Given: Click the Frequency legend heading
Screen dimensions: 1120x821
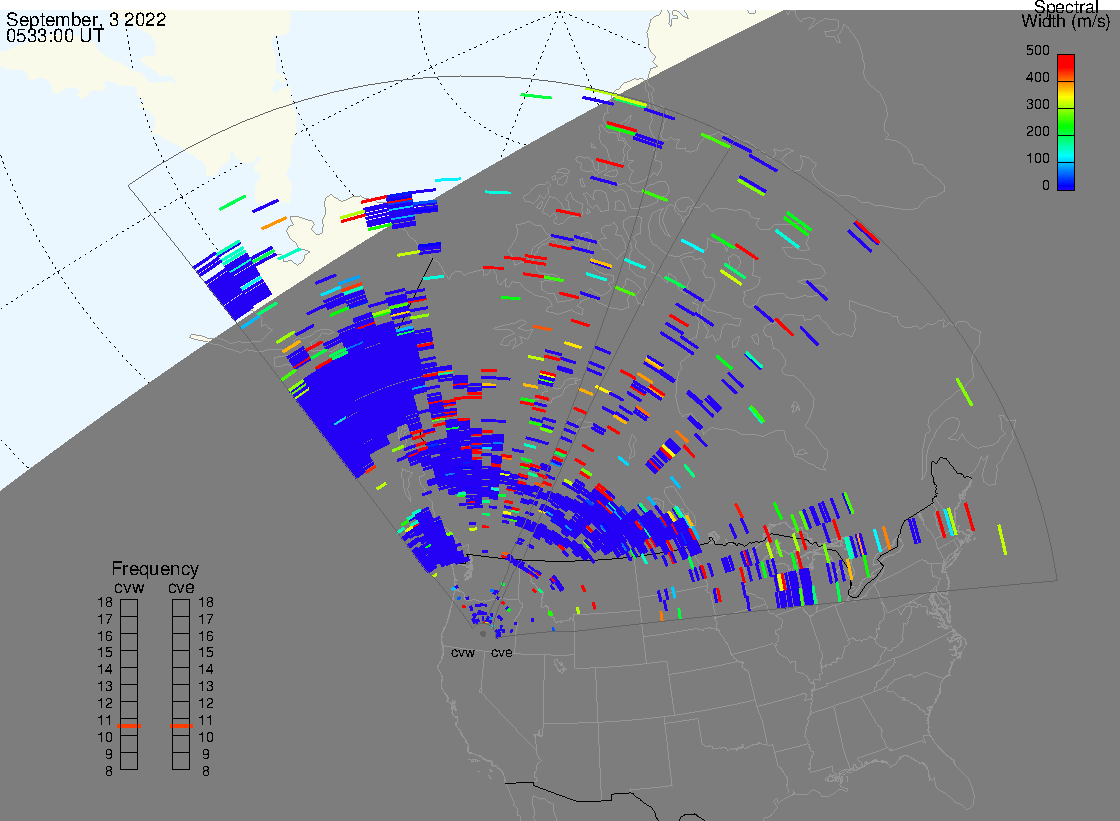Looking at the screenshot, I should [x=155, y=569].
